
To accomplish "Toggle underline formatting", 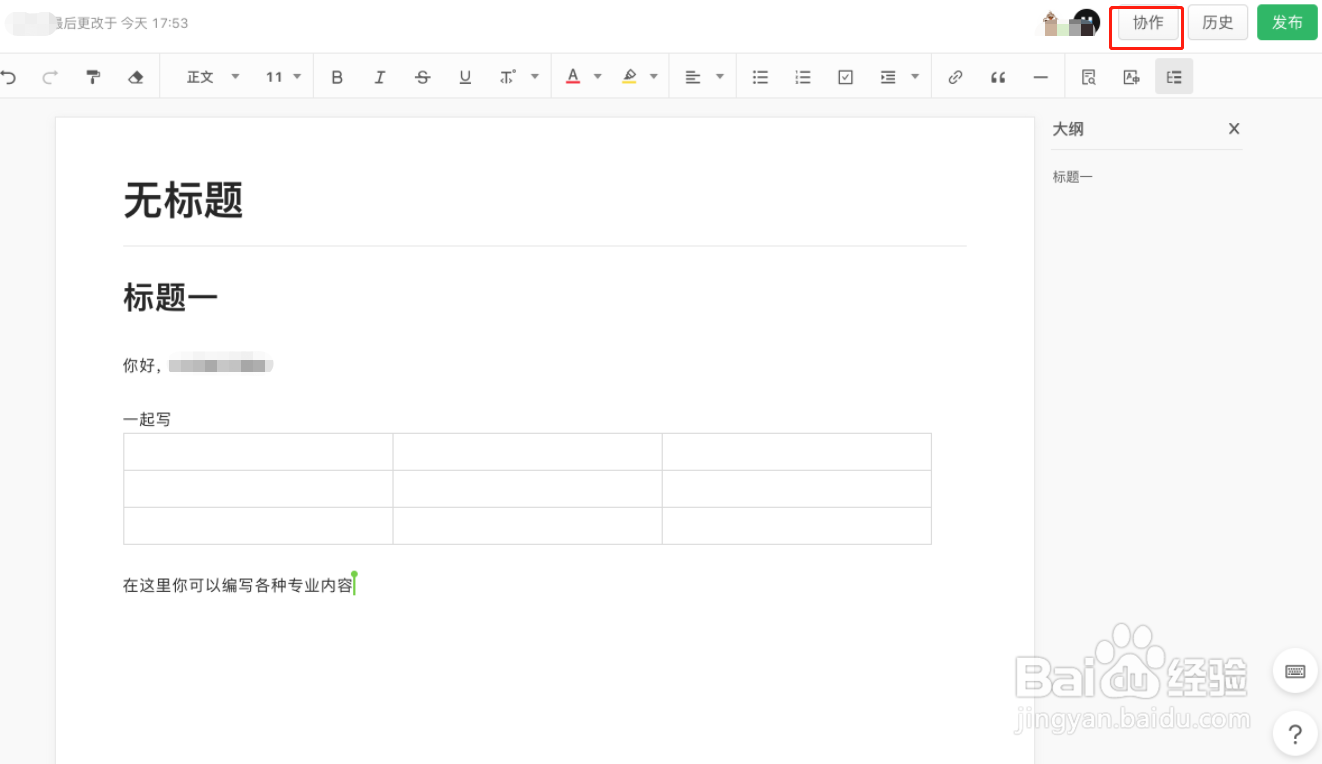I will (x=465, y=77).
